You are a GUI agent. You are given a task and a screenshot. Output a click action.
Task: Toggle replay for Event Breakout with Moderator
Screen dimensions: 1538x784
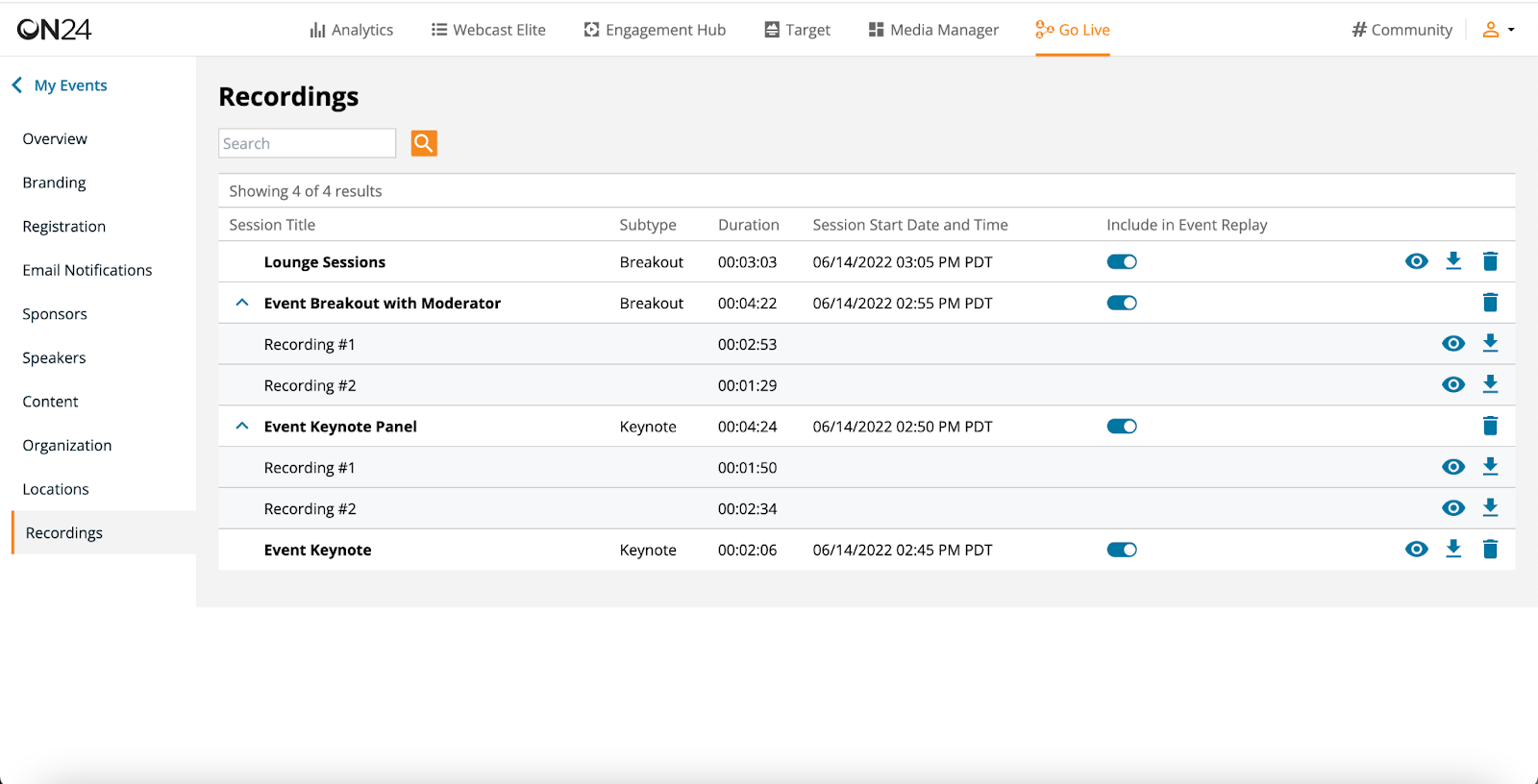pyautogui.click(x=1122, y=303)
